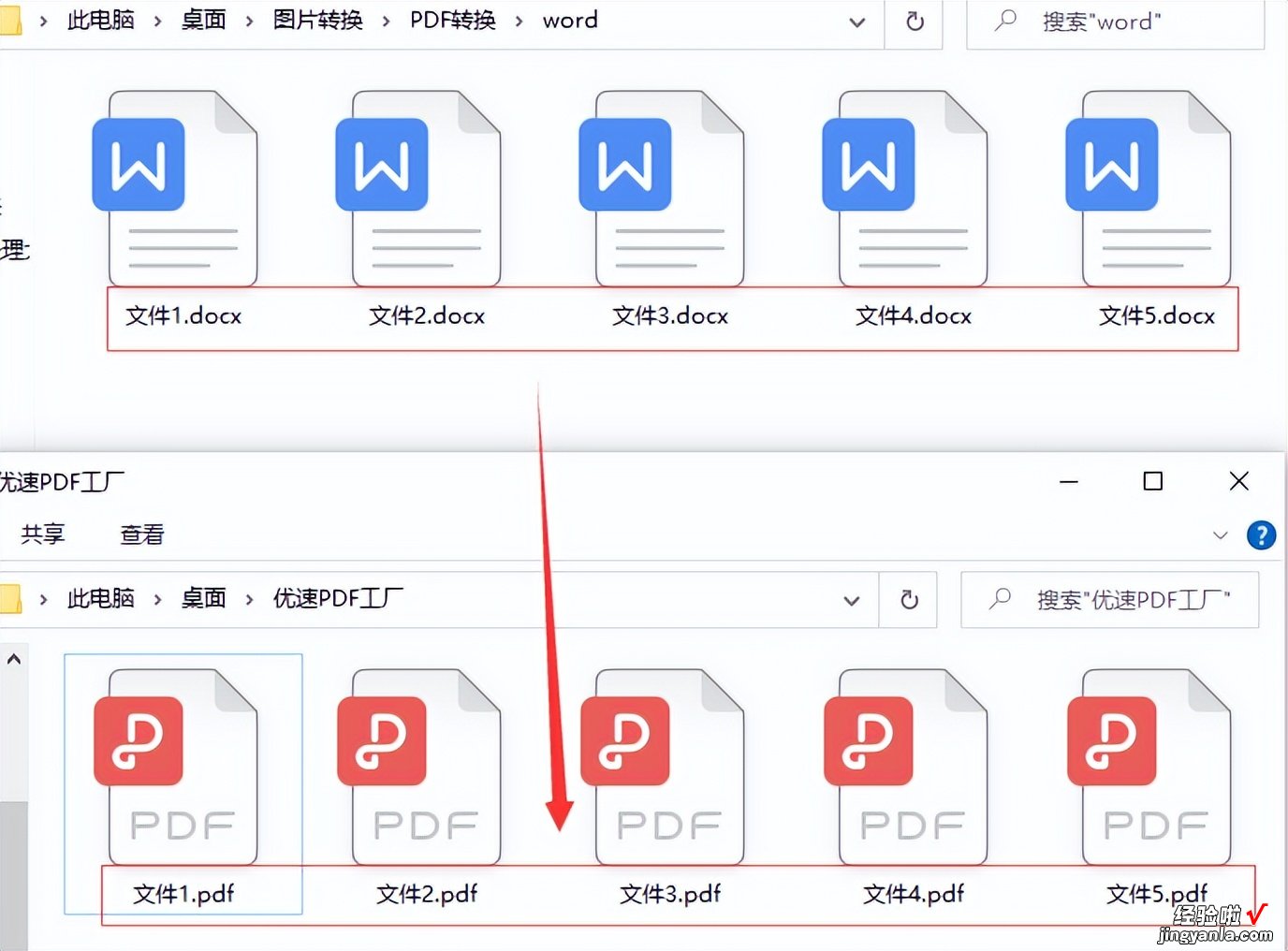Click the 文件5.docx file name
The height and width of the screenshot is (951, 1288).
(1157, 316)
